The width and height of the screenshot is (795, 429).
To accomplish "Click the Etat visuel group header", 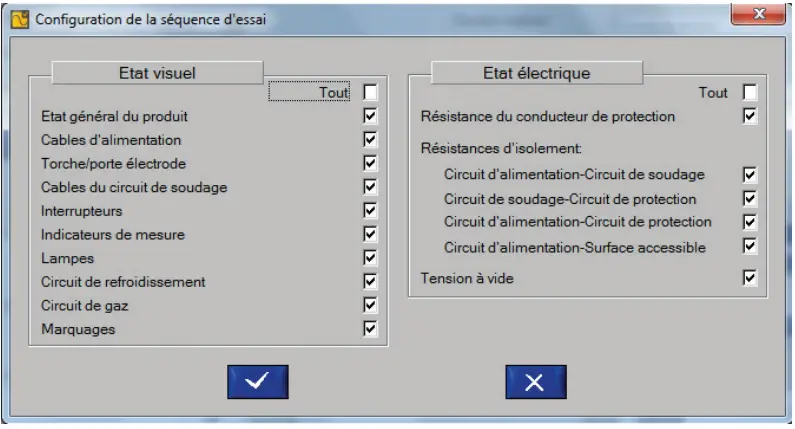I will (x=157, y=73).
